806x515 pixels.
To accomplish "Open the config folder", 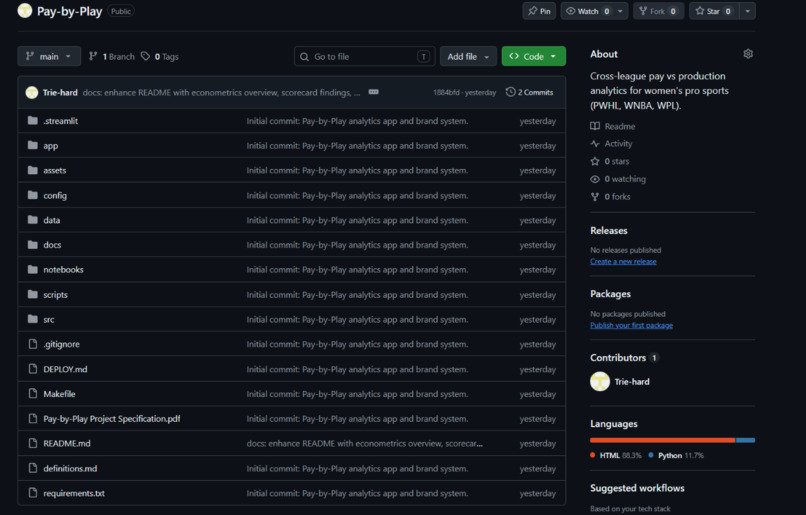I will tap(55, 195).
